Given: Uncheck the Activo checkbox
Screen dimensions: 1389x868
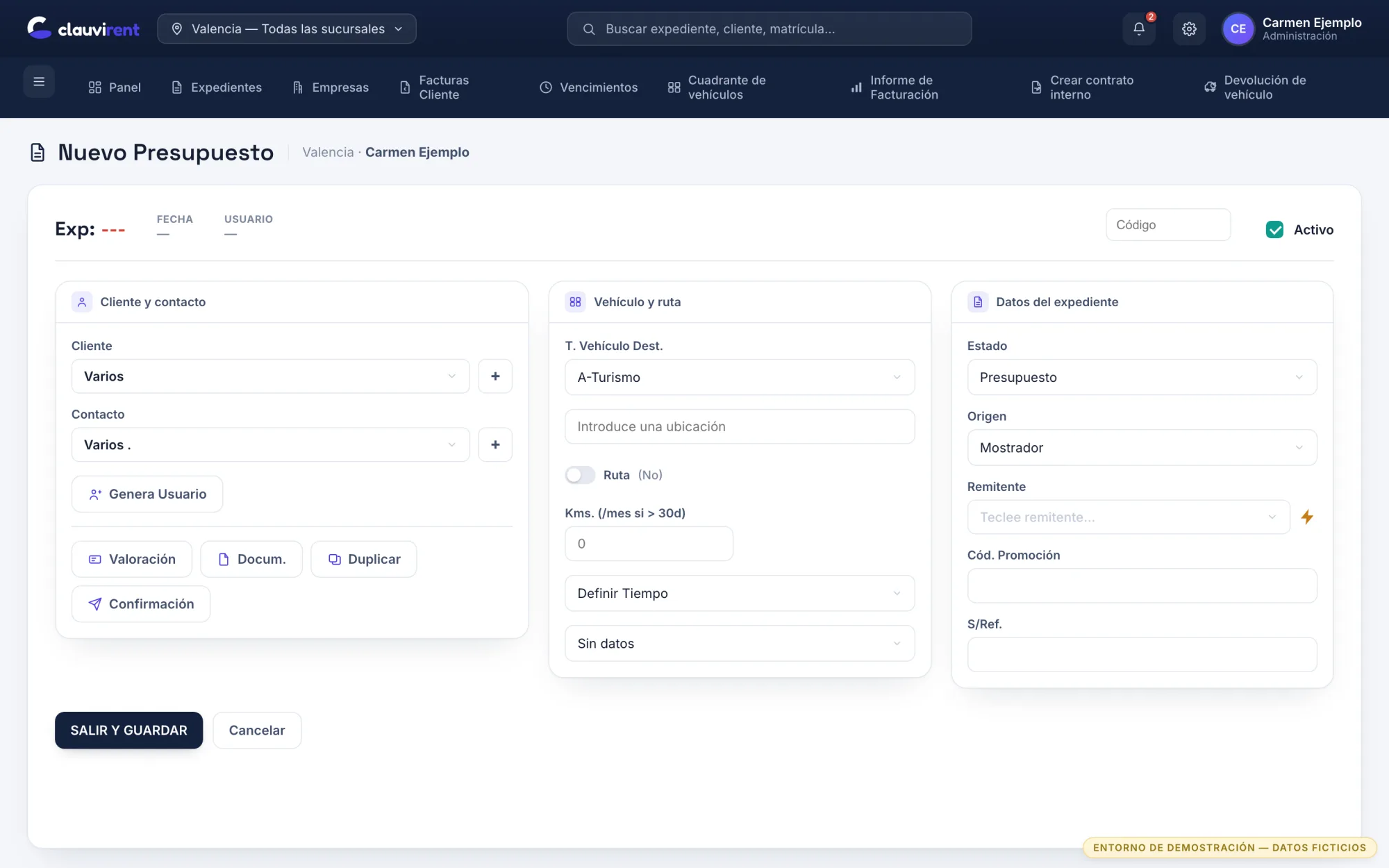Looking at the screenshot, I should click(1274, 230).
